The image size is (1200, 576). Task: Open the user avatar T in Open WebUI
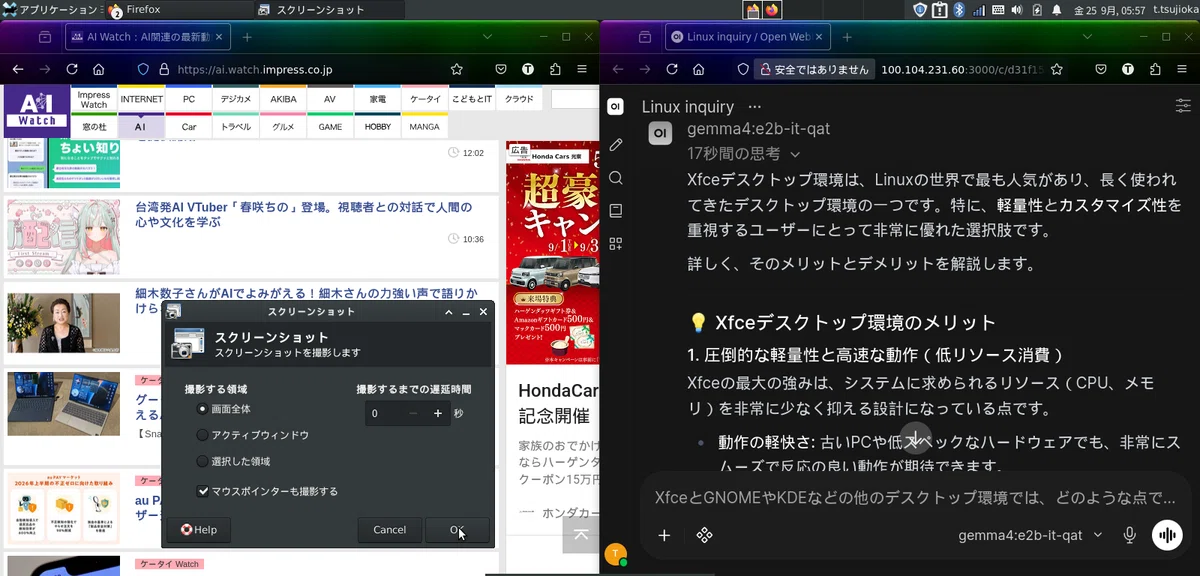[x=616, y=554]
